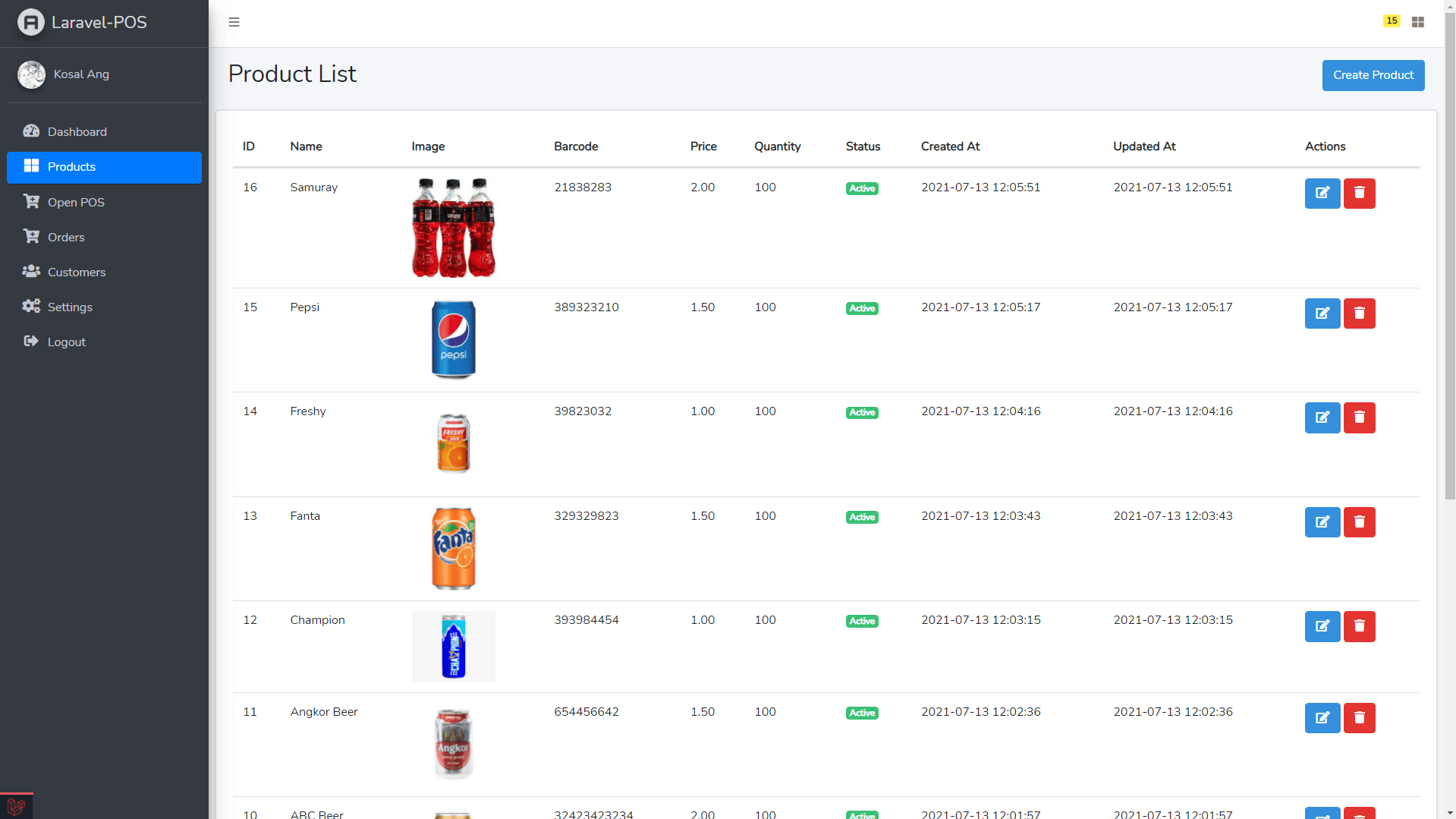
Task: Go to Dashboard in sidebar
Action: (x=104, y=131)
